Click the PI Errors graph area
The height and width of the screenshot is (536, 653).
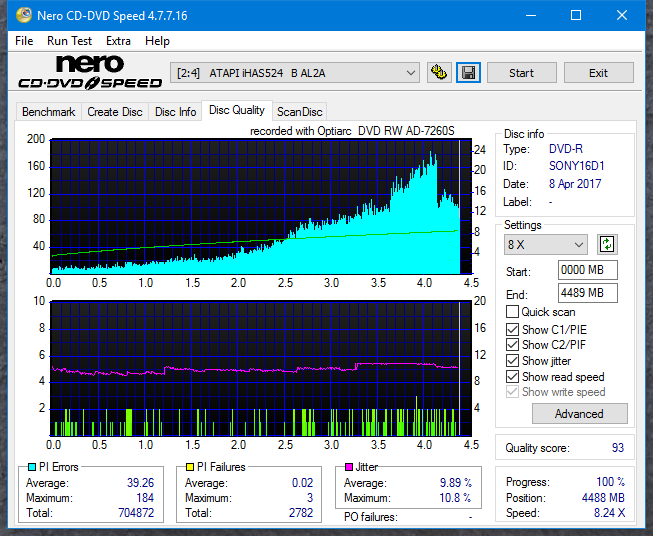pyautogui.click(x=261, y=206)
